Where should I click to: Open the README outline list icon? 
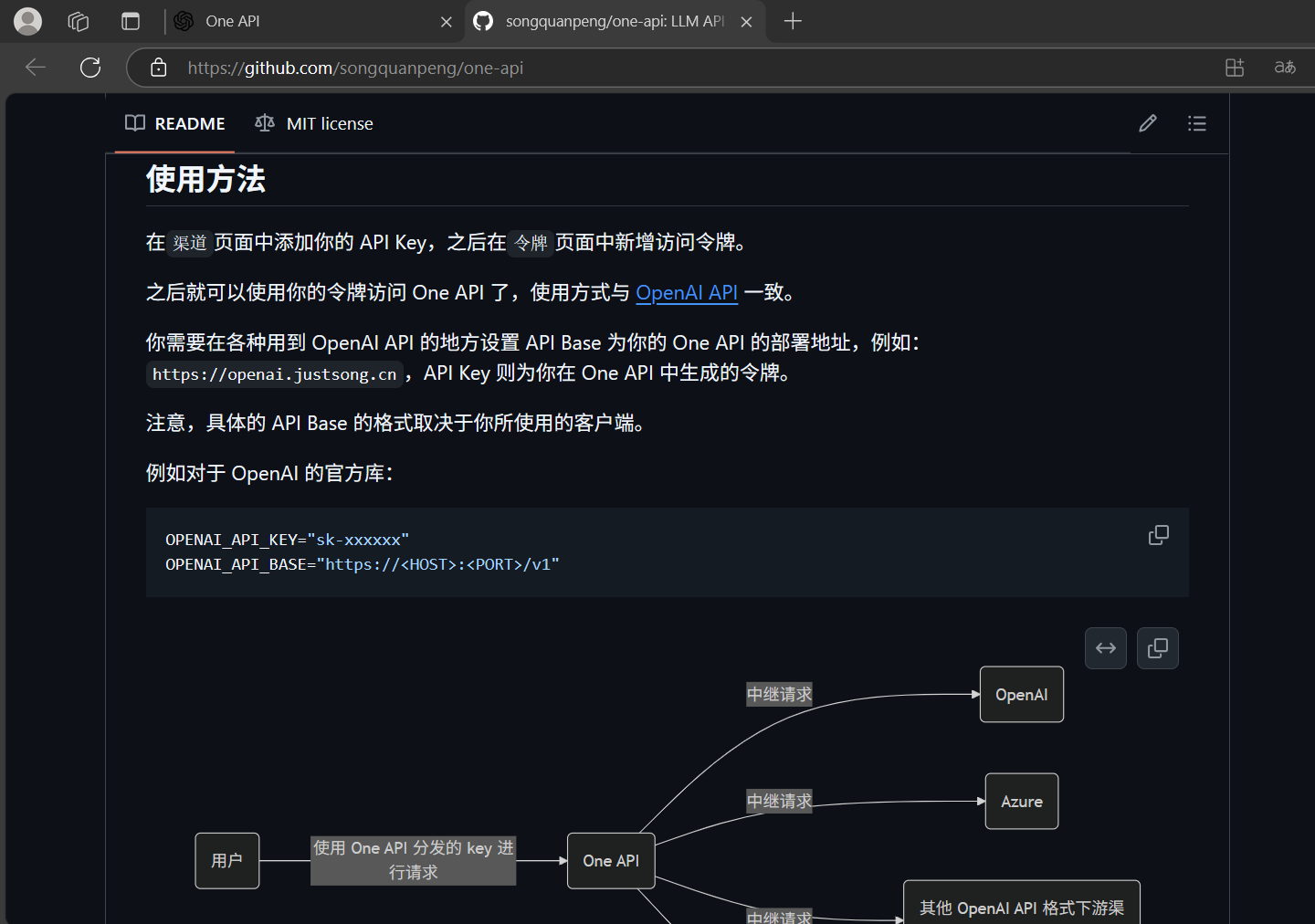pos(1197,123)
